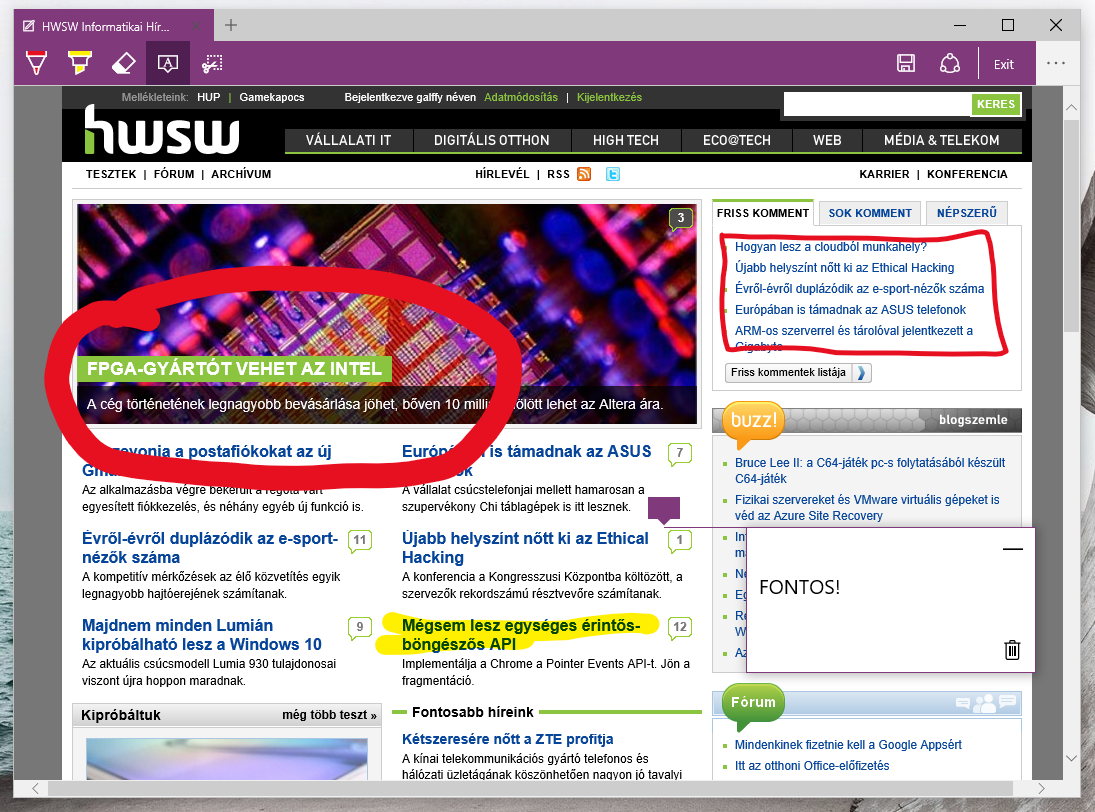1095x812 pixels.
Task: Activate the Add typed note tool
Action: pyautogui.click(x=168, y=64)
